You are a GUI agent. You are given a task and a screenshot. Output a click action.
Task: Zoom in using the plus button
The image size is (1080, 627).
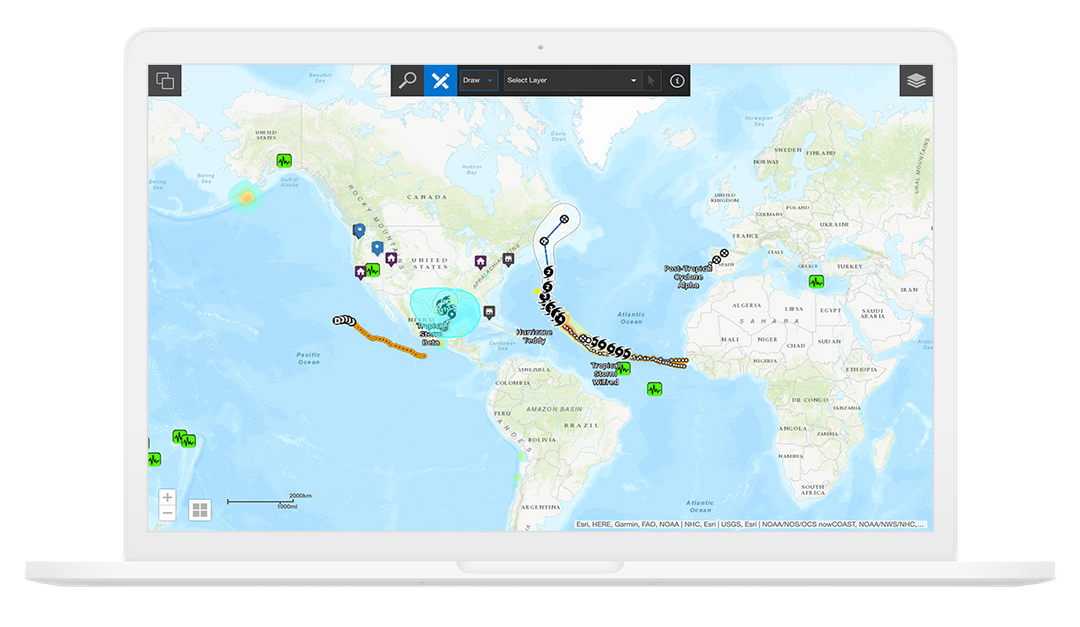pyautogui.click(x=167, y=496)
